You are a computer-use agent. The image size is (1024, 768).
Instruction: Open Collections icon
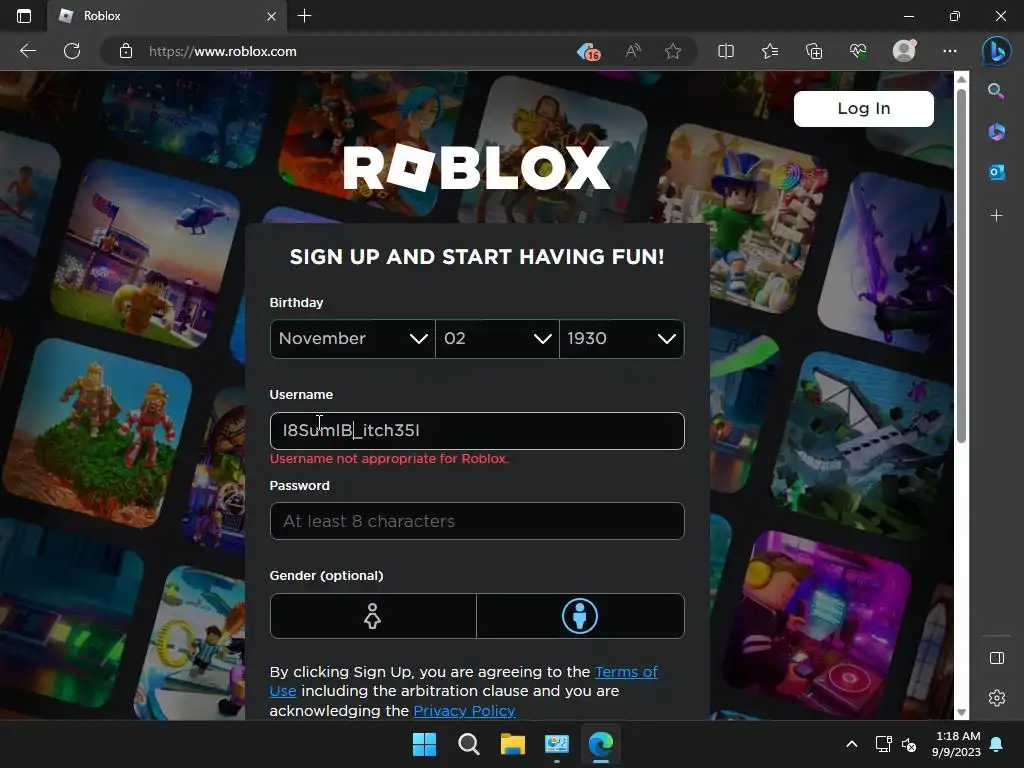tap(814, 51)
